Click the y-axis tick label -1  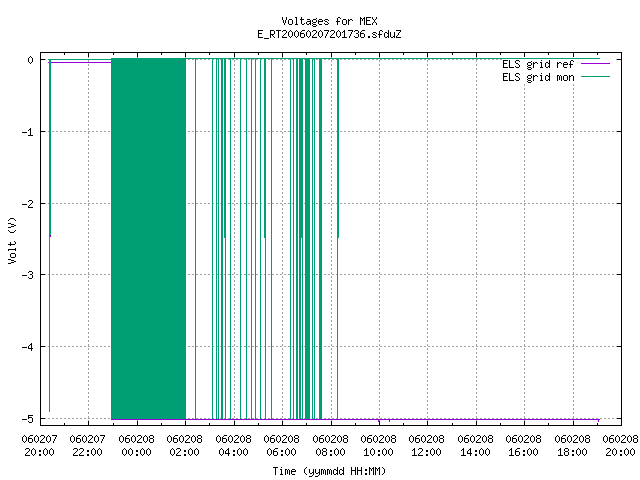[x=28, y=132]
